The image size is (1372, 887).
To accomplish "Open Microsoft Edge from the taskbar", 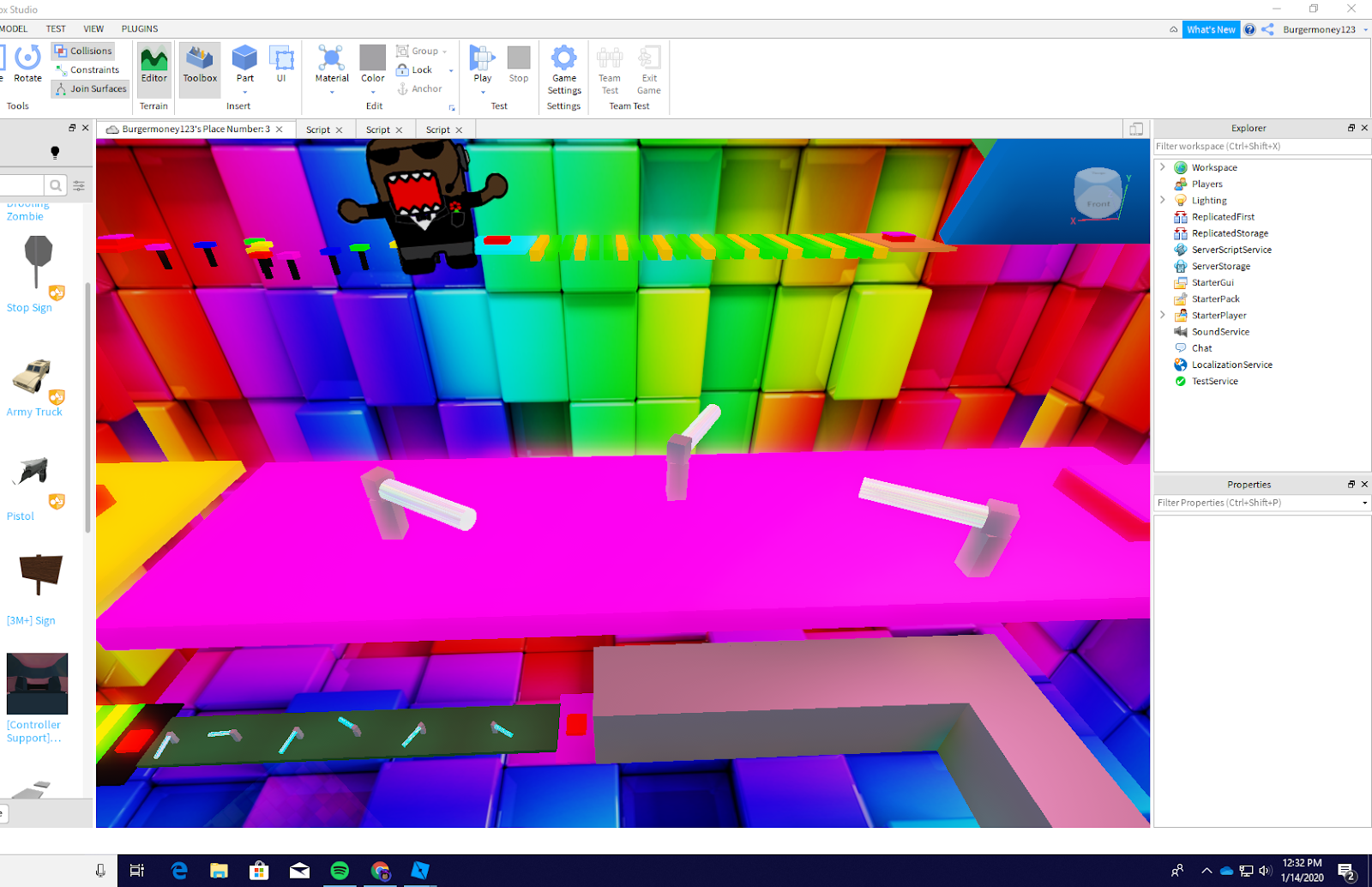I will coord(179,871).
